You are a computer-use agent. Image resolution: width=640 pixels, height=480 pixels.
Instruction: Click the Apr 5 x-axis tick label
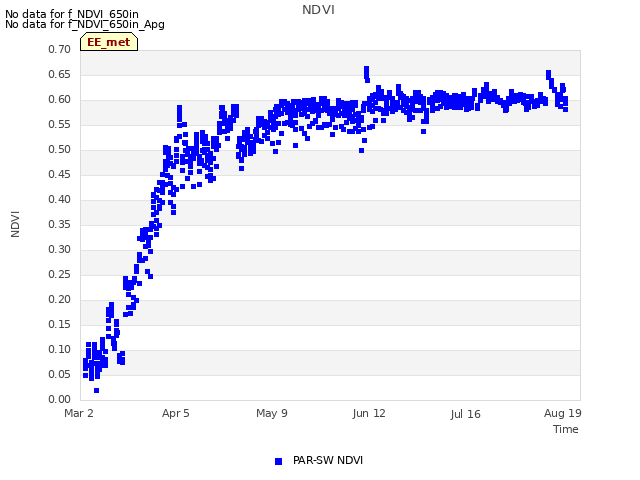coord(176,413)
